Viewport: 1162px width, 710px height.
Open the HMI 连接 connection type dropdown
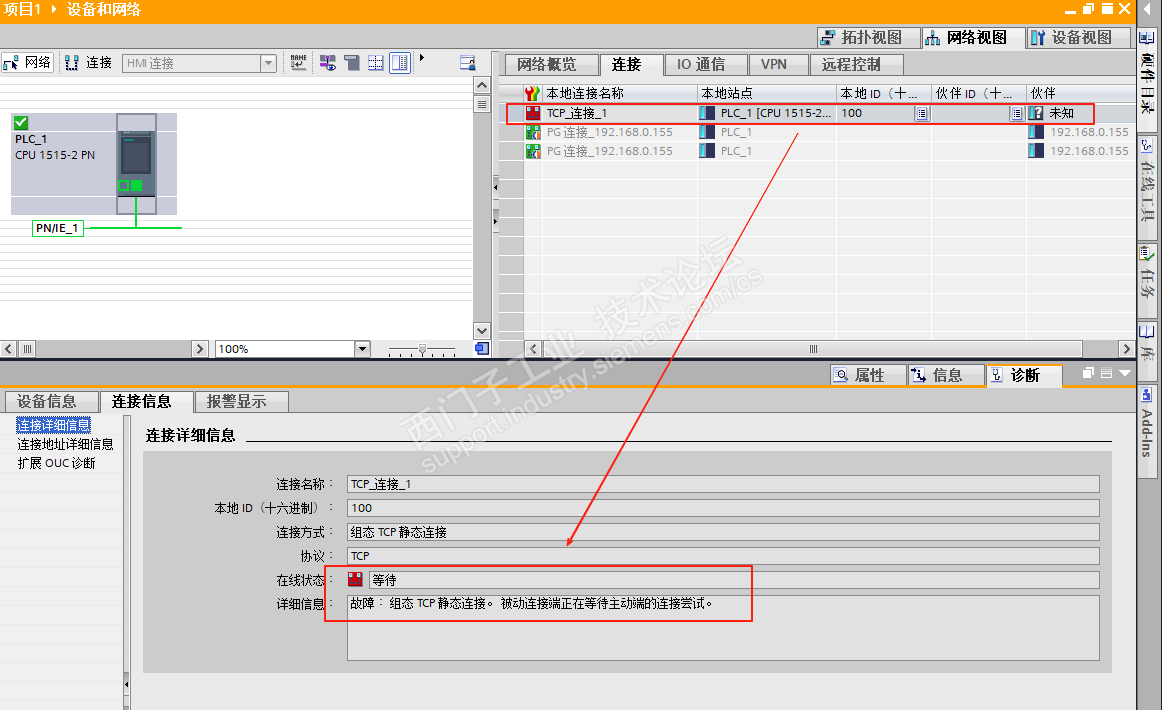268,64
